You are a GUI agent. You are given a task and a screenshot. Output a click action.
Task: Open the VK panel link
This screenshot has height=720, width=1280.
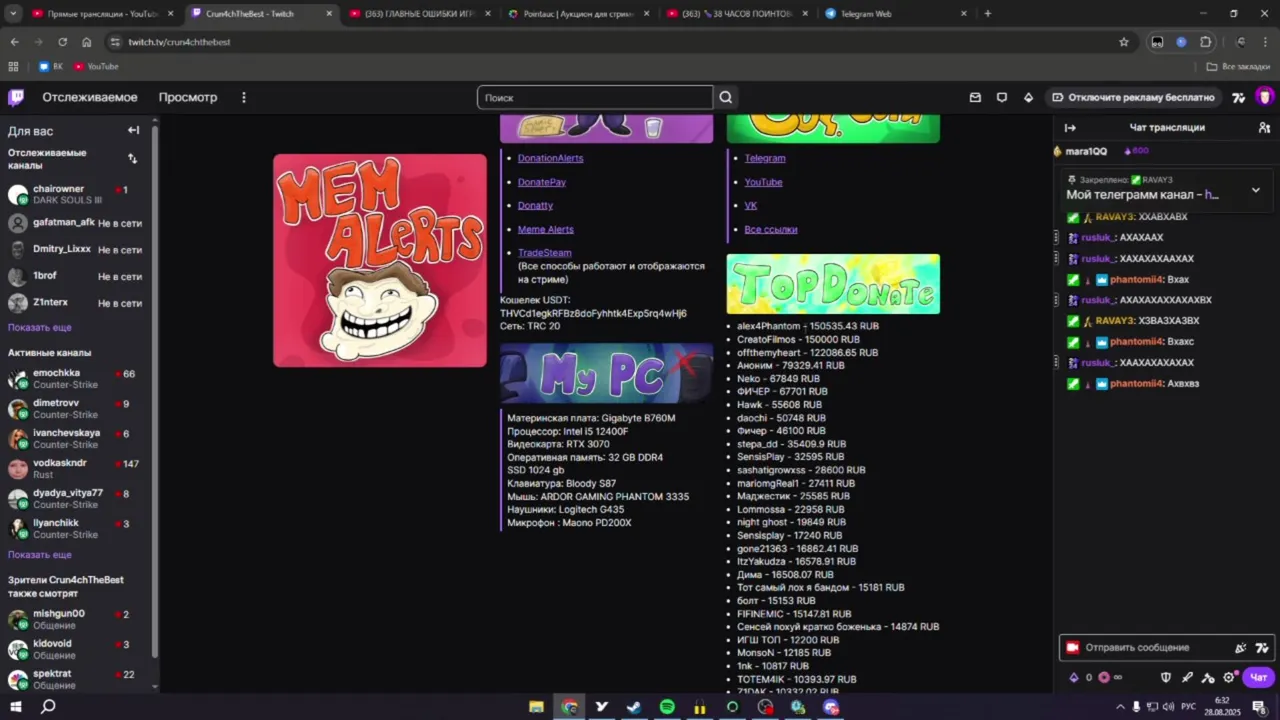coord(751,205)
